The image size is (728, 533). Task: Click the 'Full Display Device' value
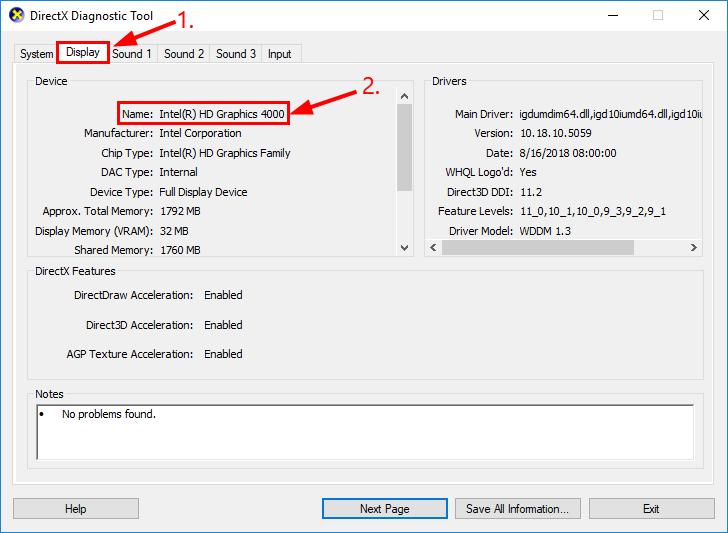[x=203, y=192]
